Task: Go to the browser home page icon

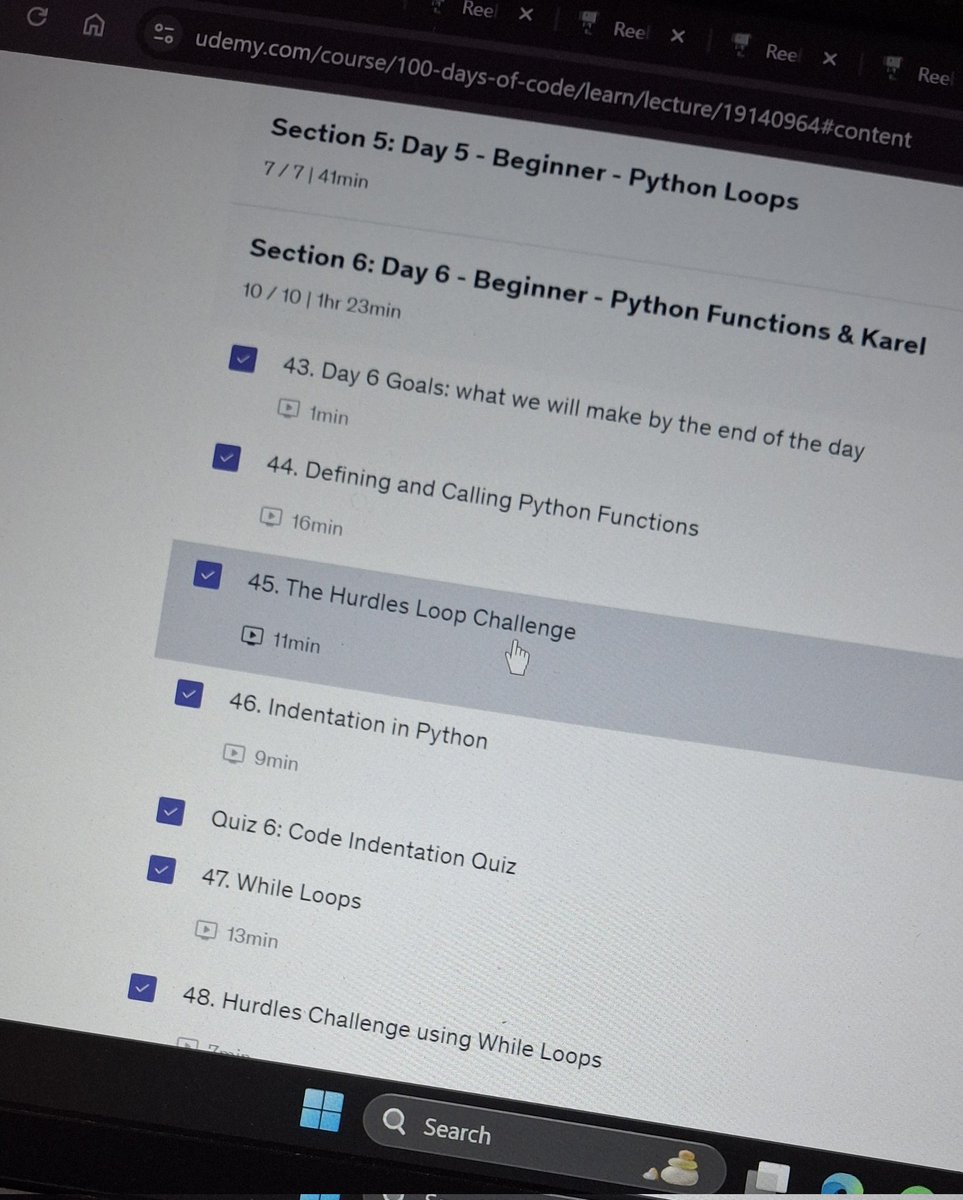Action: click(x=96, y=24)
